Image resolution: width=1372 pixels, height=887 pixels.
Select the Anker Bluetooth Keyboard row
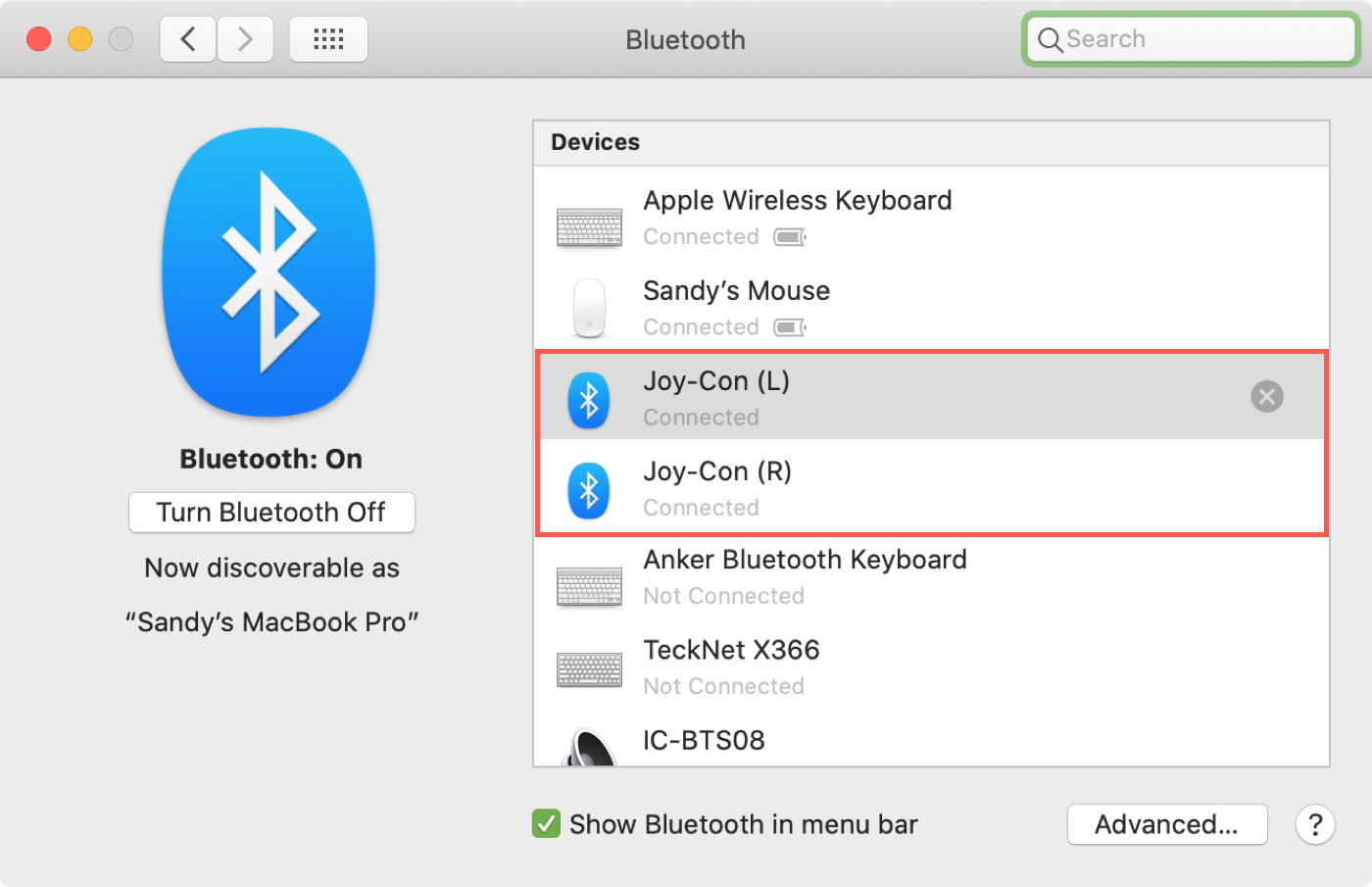pos(931,577)
